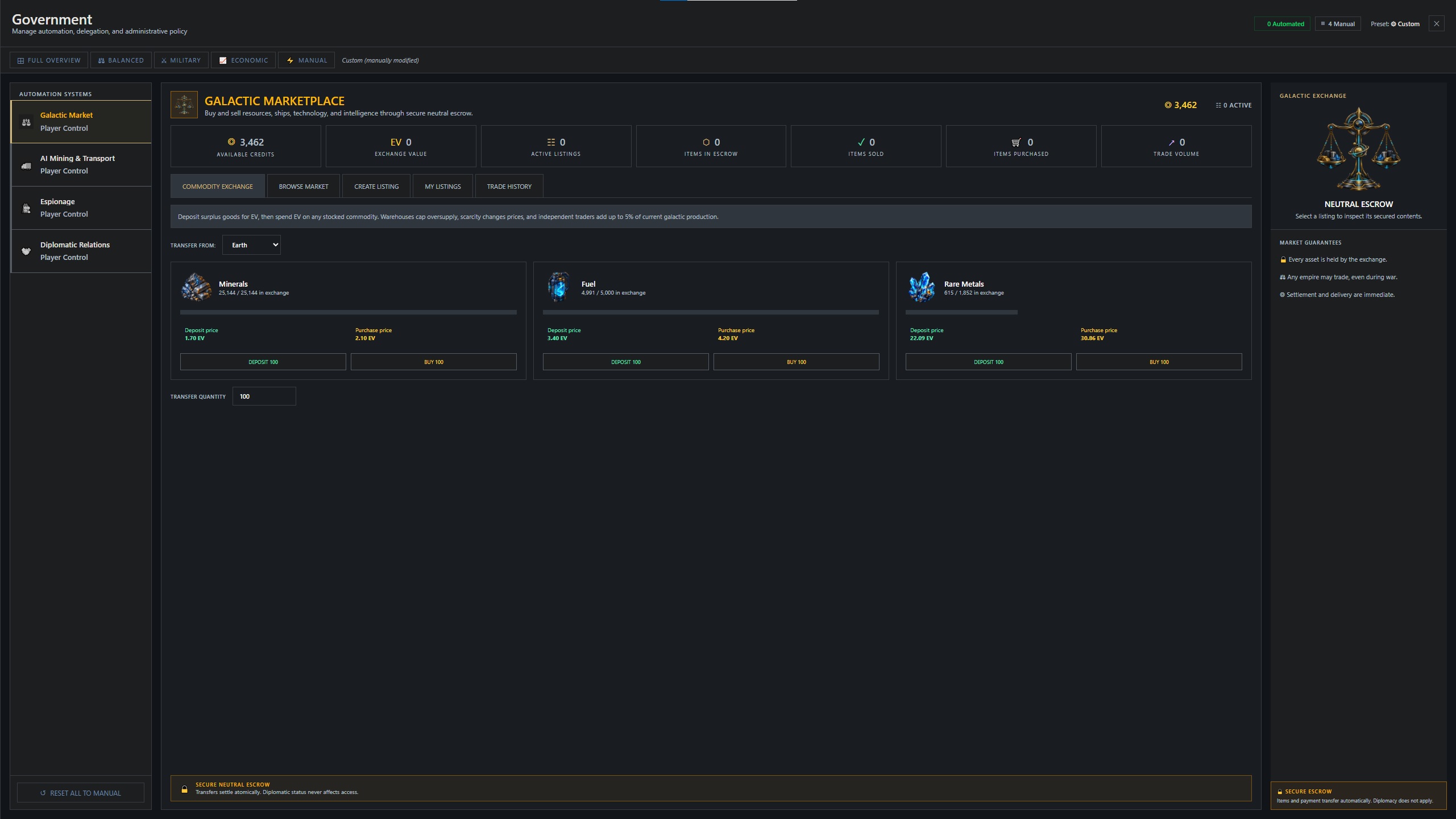Click the coin icon beside Available Credits
The image size is (1456, 819).
coord(231,142)
